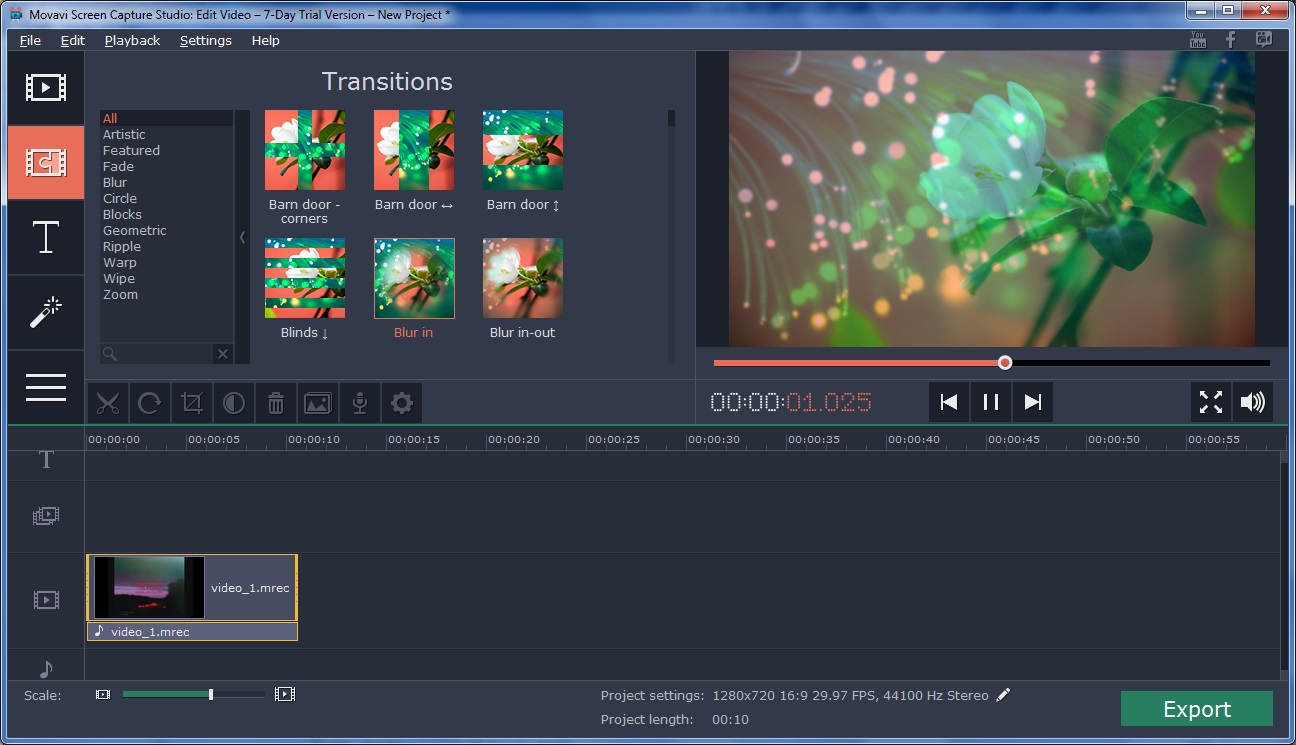Select the Featured category

click(166, 150)
